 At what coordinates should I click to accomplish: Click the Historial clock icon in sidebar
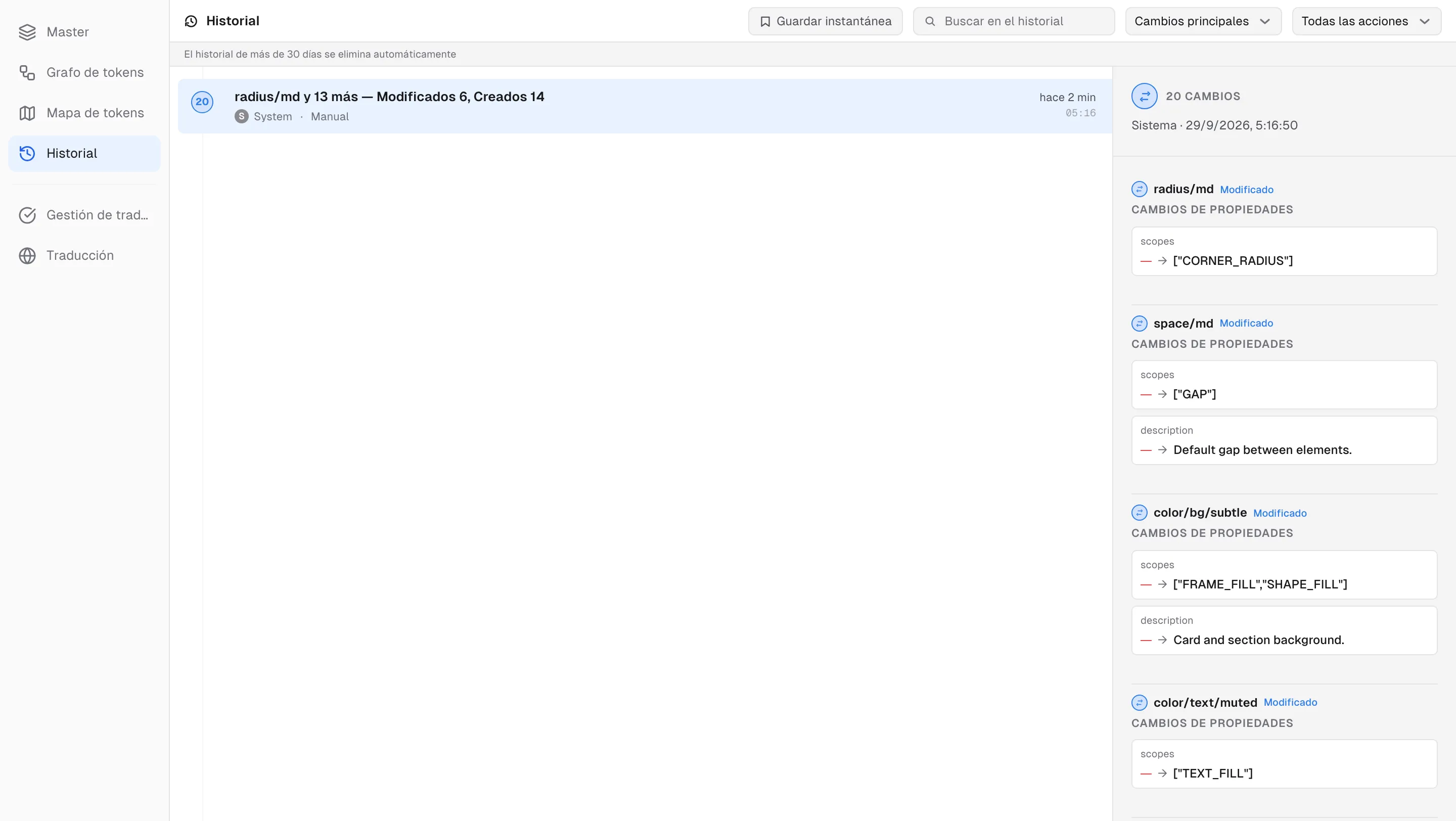27,153
